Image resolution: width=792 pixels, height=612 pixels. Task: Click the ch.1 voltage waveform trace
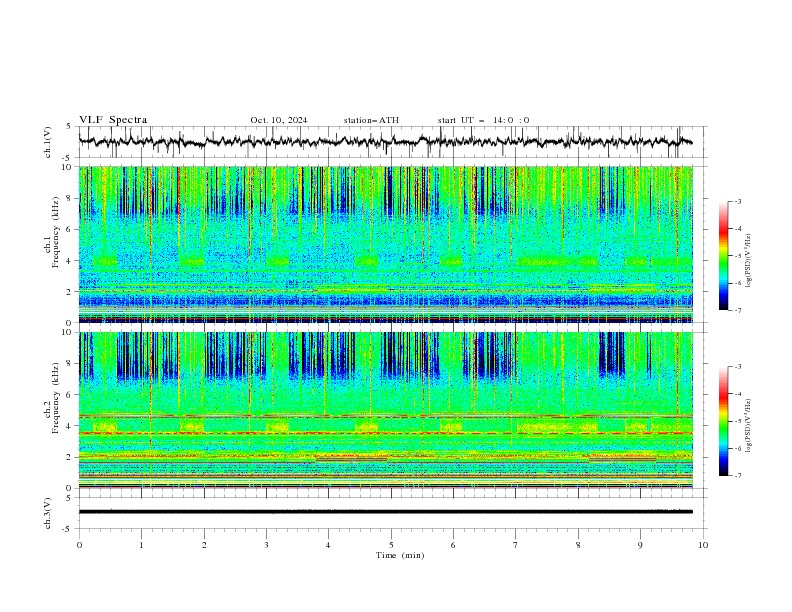coord(385,142)
